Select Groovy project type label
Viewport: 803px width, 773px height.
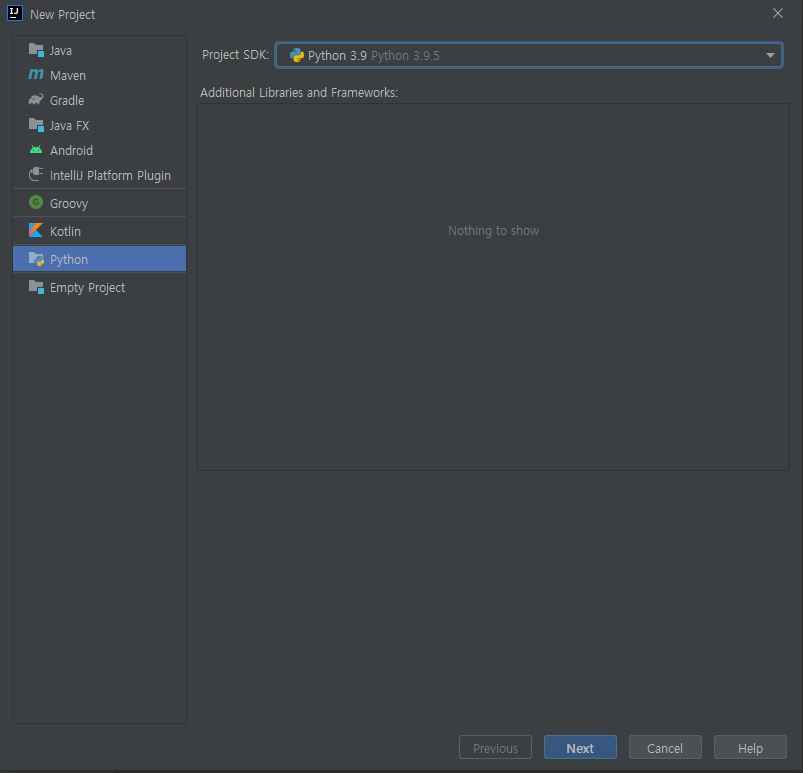[x=69, y=204]
